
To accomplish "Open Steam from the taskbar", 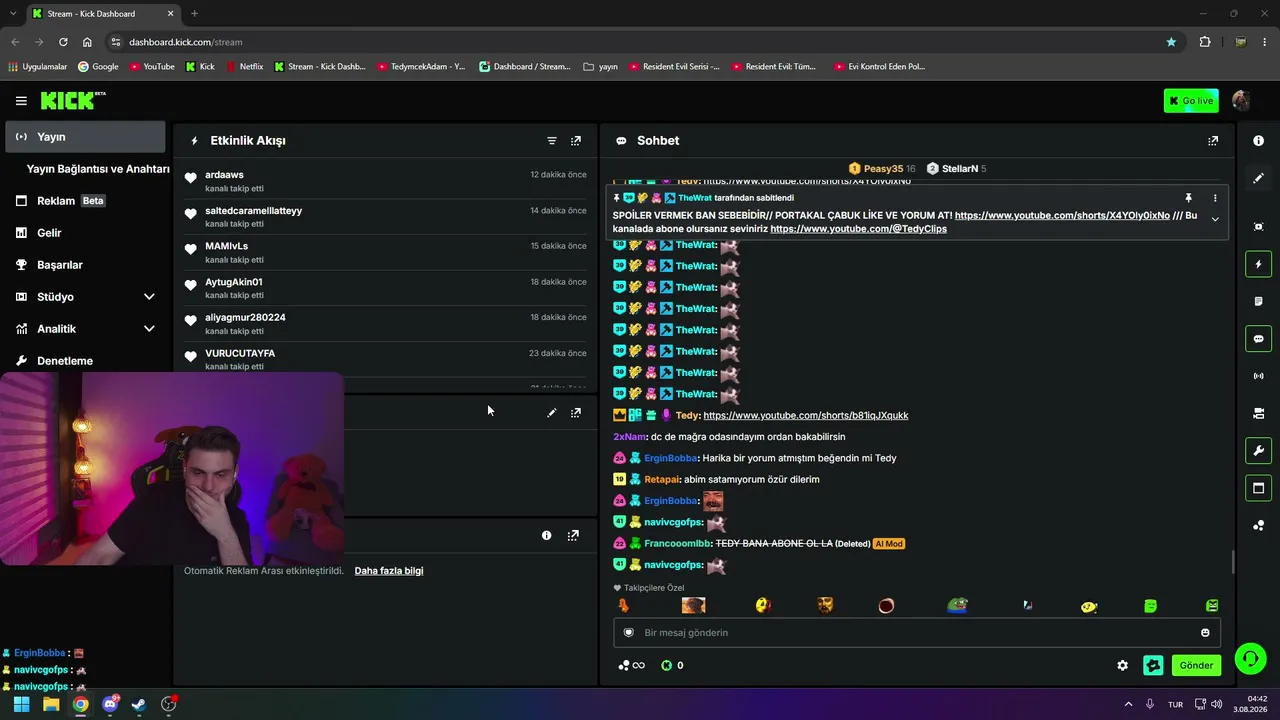I will [x=139, y=704].
